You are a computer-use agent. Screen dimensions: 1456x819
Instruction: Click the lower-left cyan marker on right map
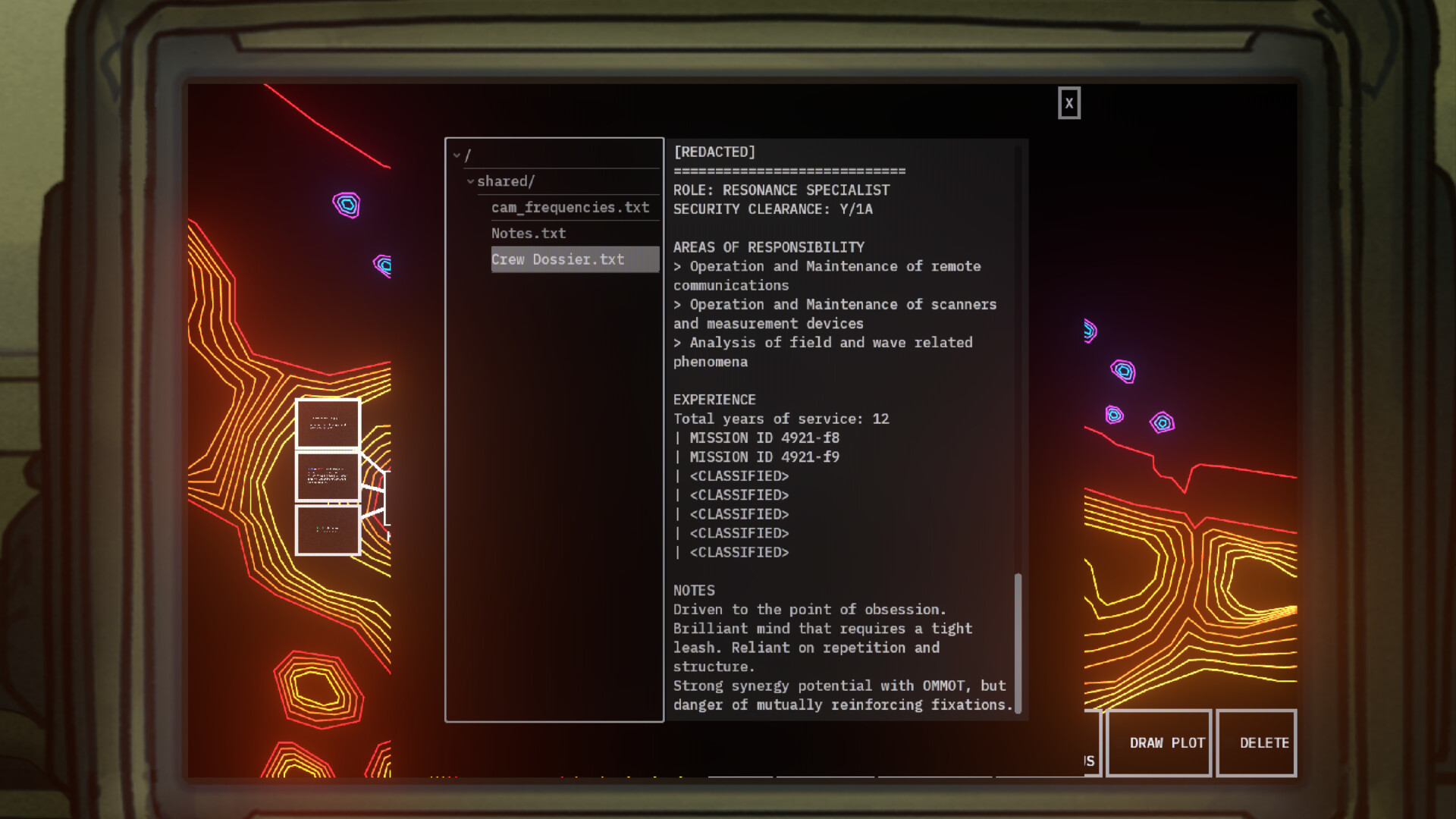coord(1113,415)
